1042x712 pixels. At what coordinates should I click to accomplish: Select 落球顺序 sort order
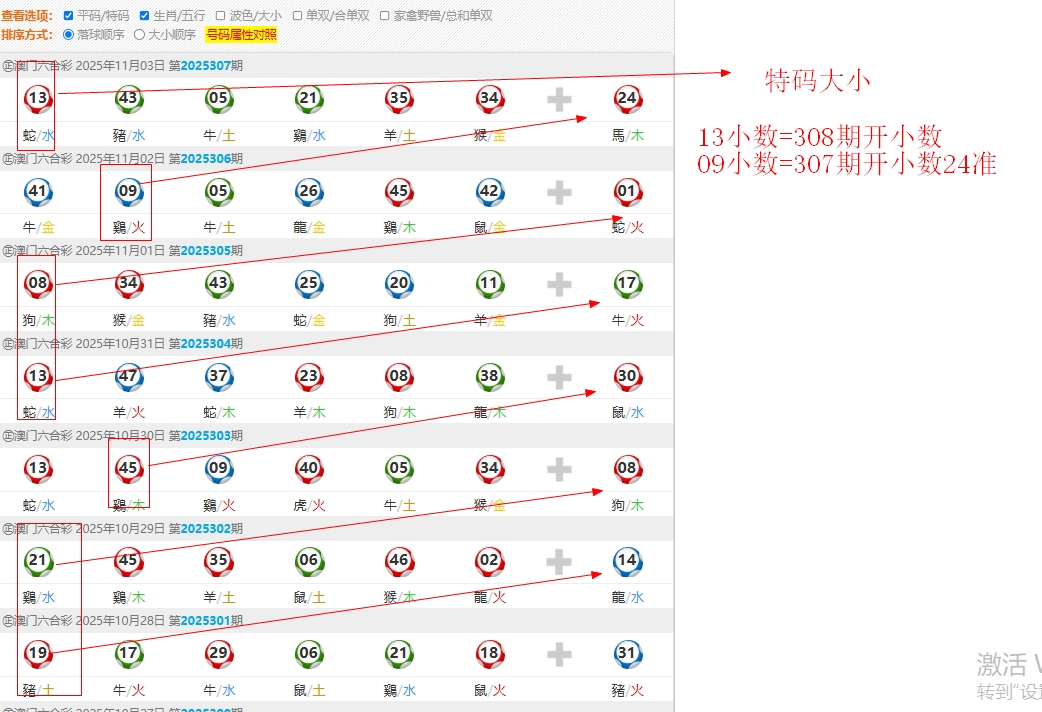click(68, 34)
